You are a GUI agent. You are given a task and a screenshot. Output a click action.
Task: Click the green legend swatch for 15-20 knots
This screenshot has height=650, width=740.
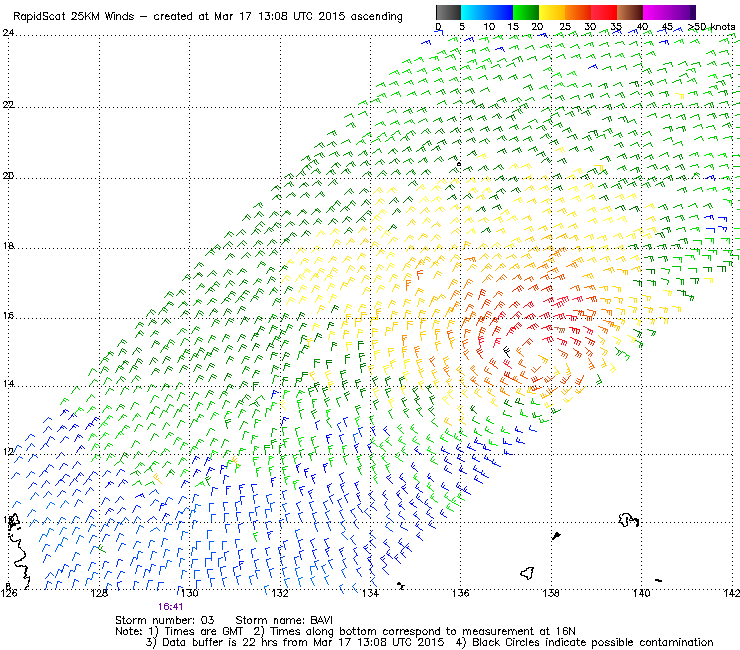tap(526, 12)
